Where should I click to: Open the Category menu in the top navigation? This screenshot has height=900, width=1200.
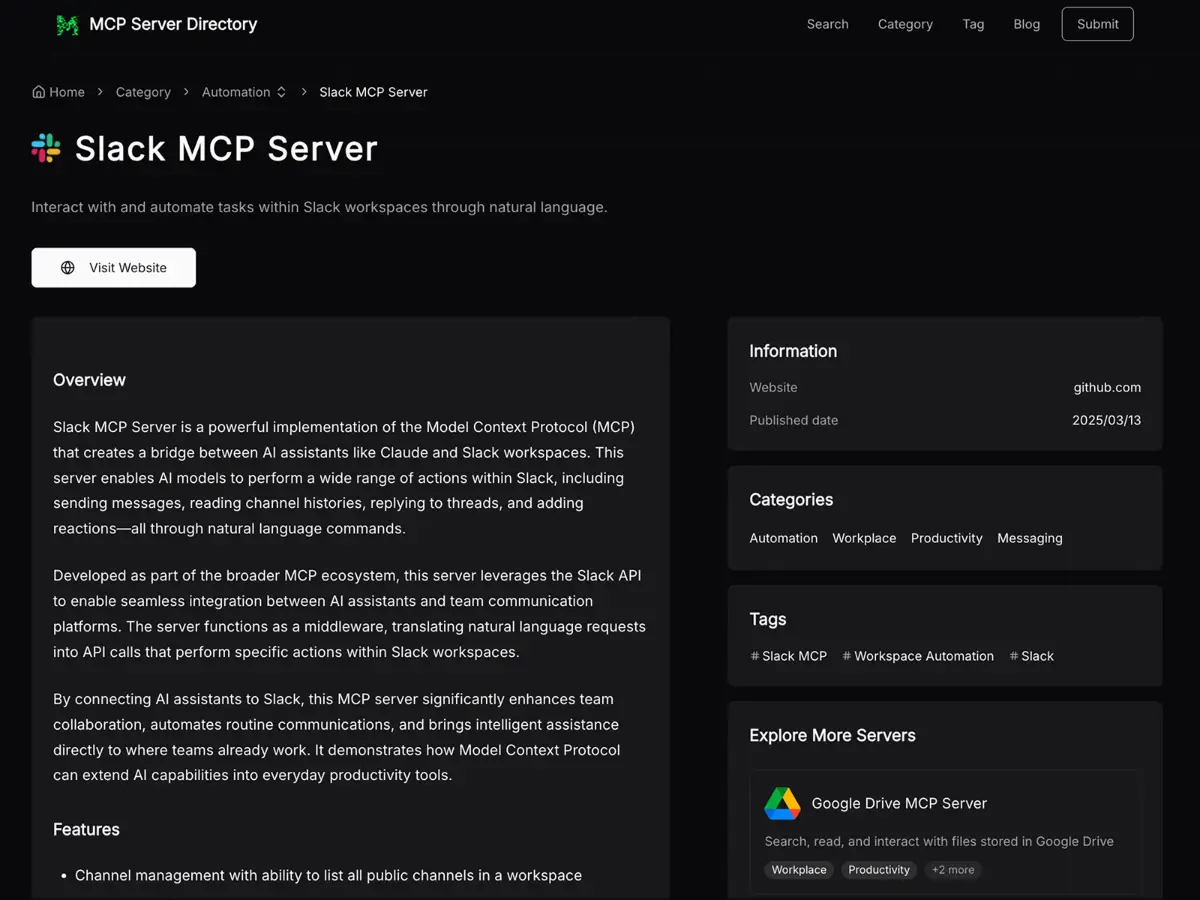[x=905, y=23]
